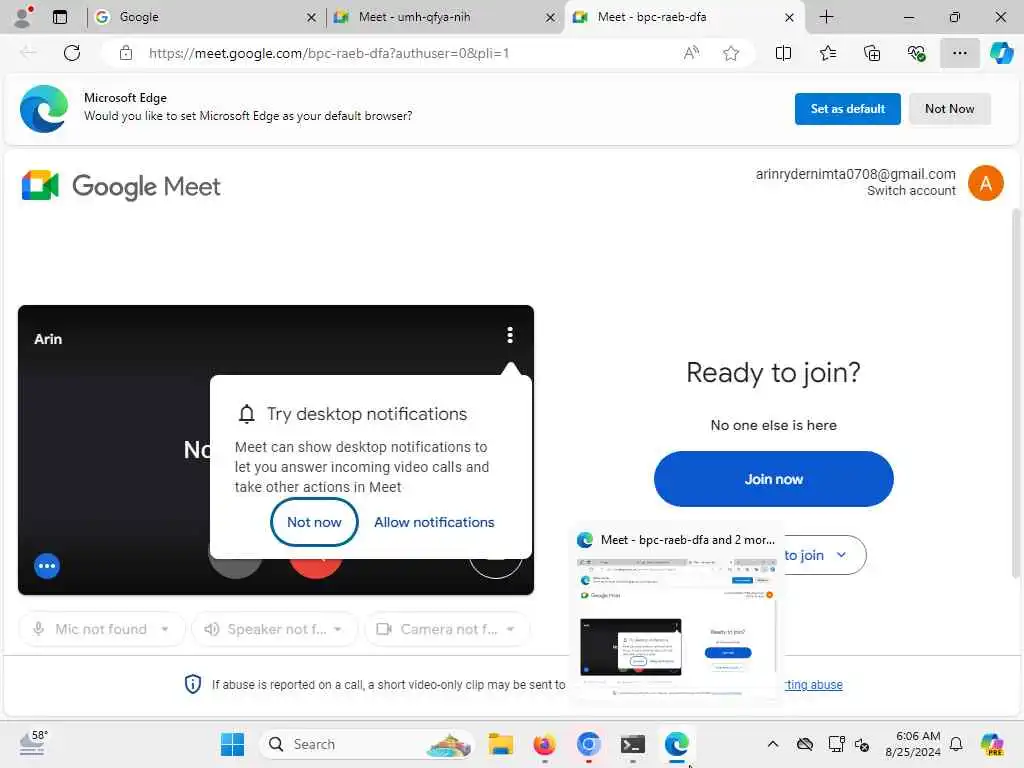Activate Read aloud icon in address bar

coord(691,53)
